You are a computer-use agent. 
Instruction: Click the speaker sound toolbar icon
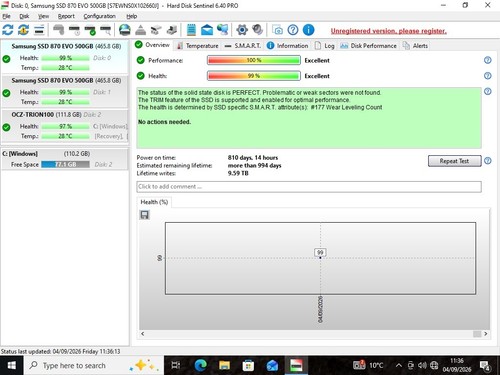[257, 30]
